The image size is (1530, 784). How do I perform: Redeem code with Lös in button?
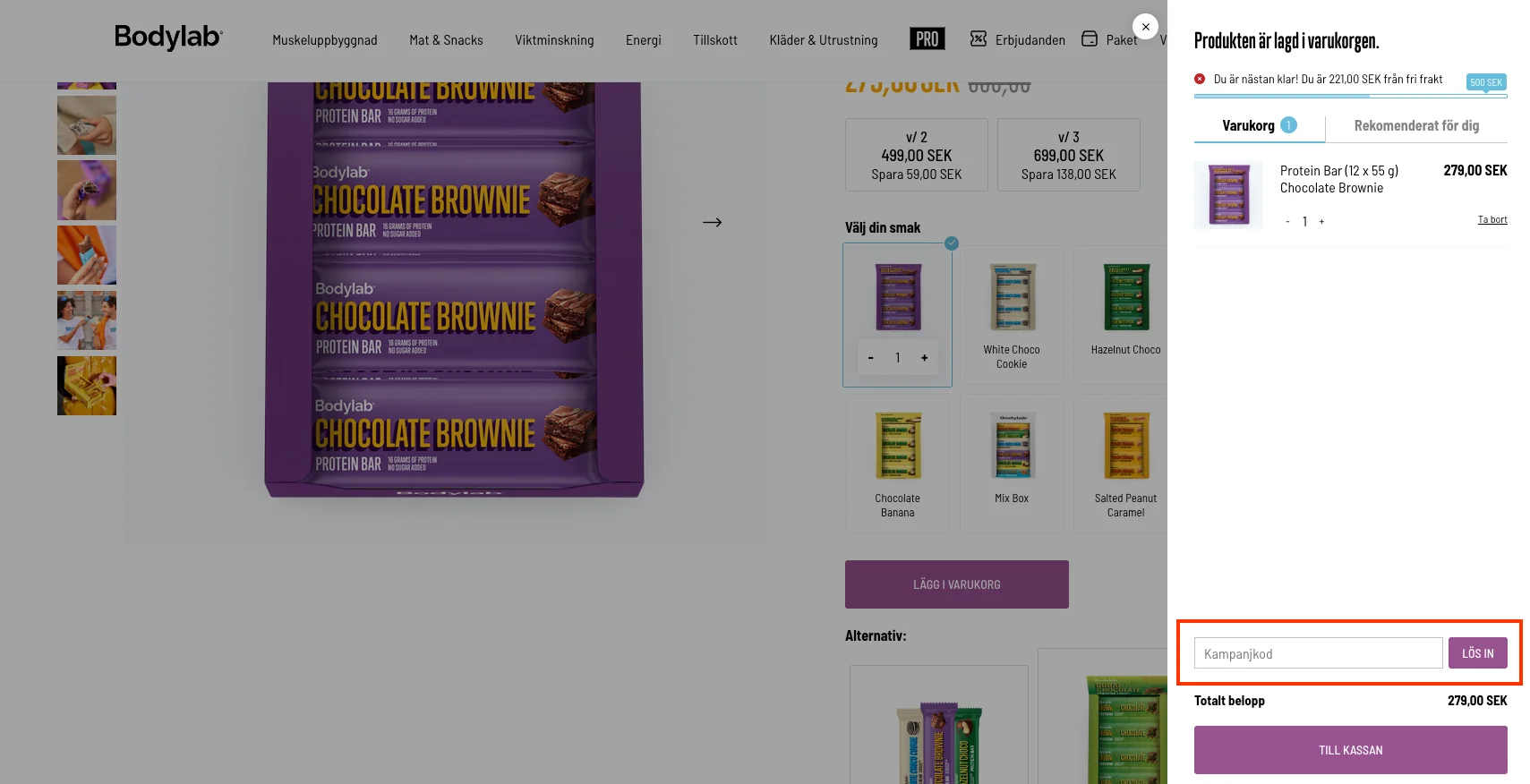click(1477, 653)
